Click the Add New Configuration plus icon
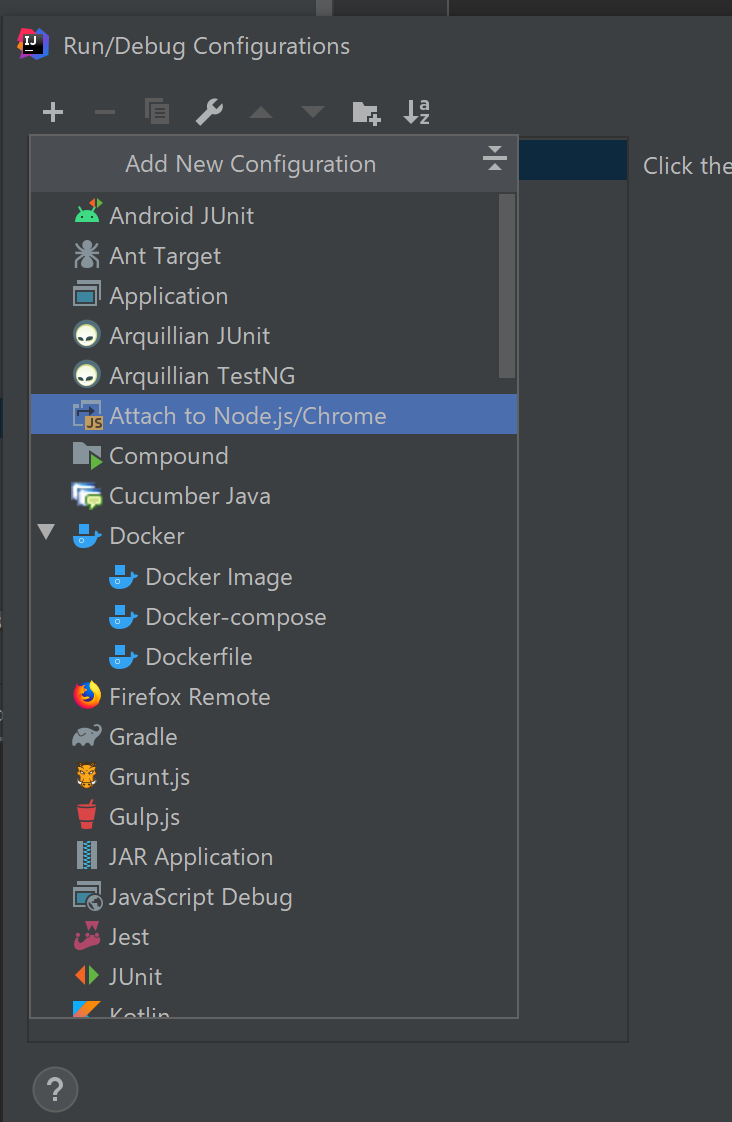The height and width of the screenshot is (1122, 732). (x=53, y=112)
